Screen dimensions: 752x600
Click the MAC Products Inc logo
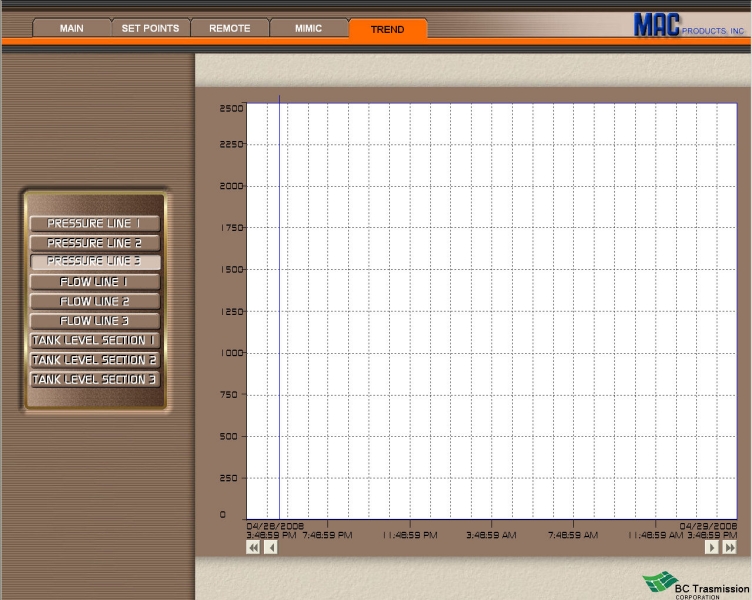(x=689, y=25)
